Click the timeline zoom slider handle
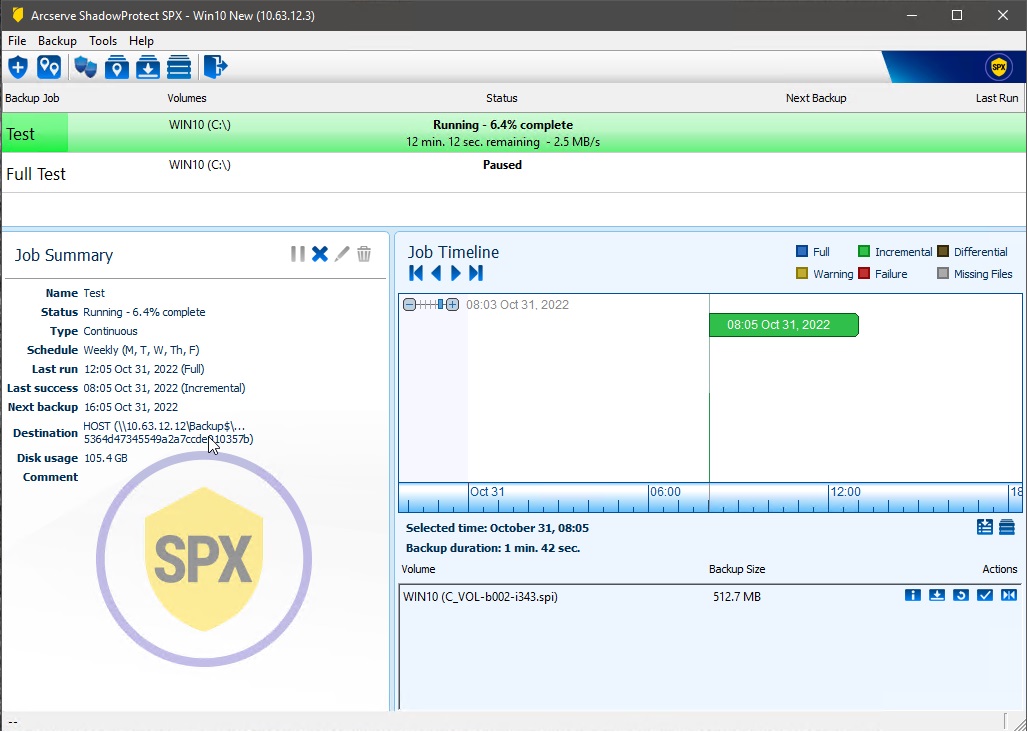 tap(440, 304)
